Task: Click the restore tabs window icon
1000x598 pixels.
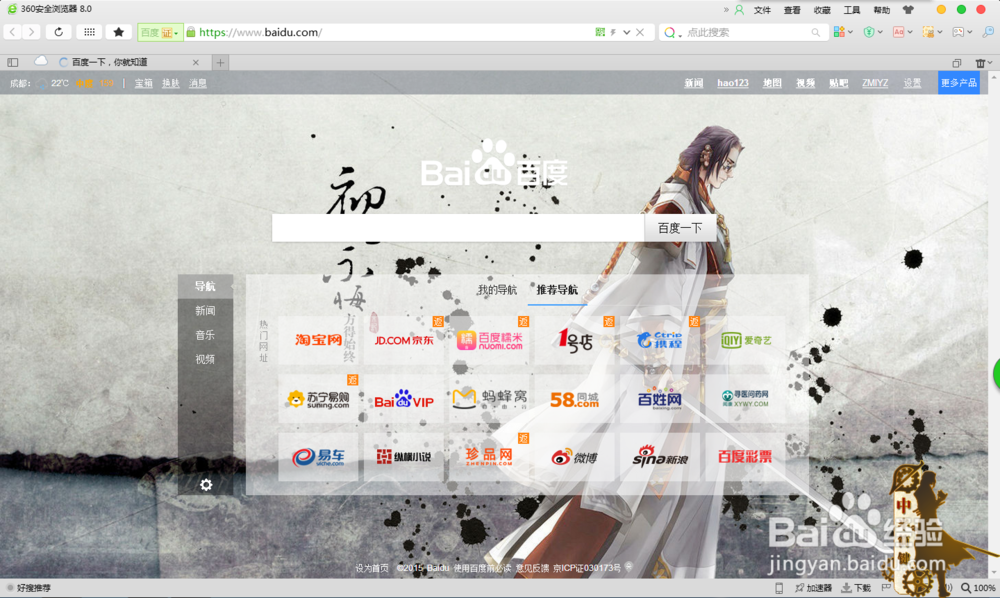Action: 957,62
